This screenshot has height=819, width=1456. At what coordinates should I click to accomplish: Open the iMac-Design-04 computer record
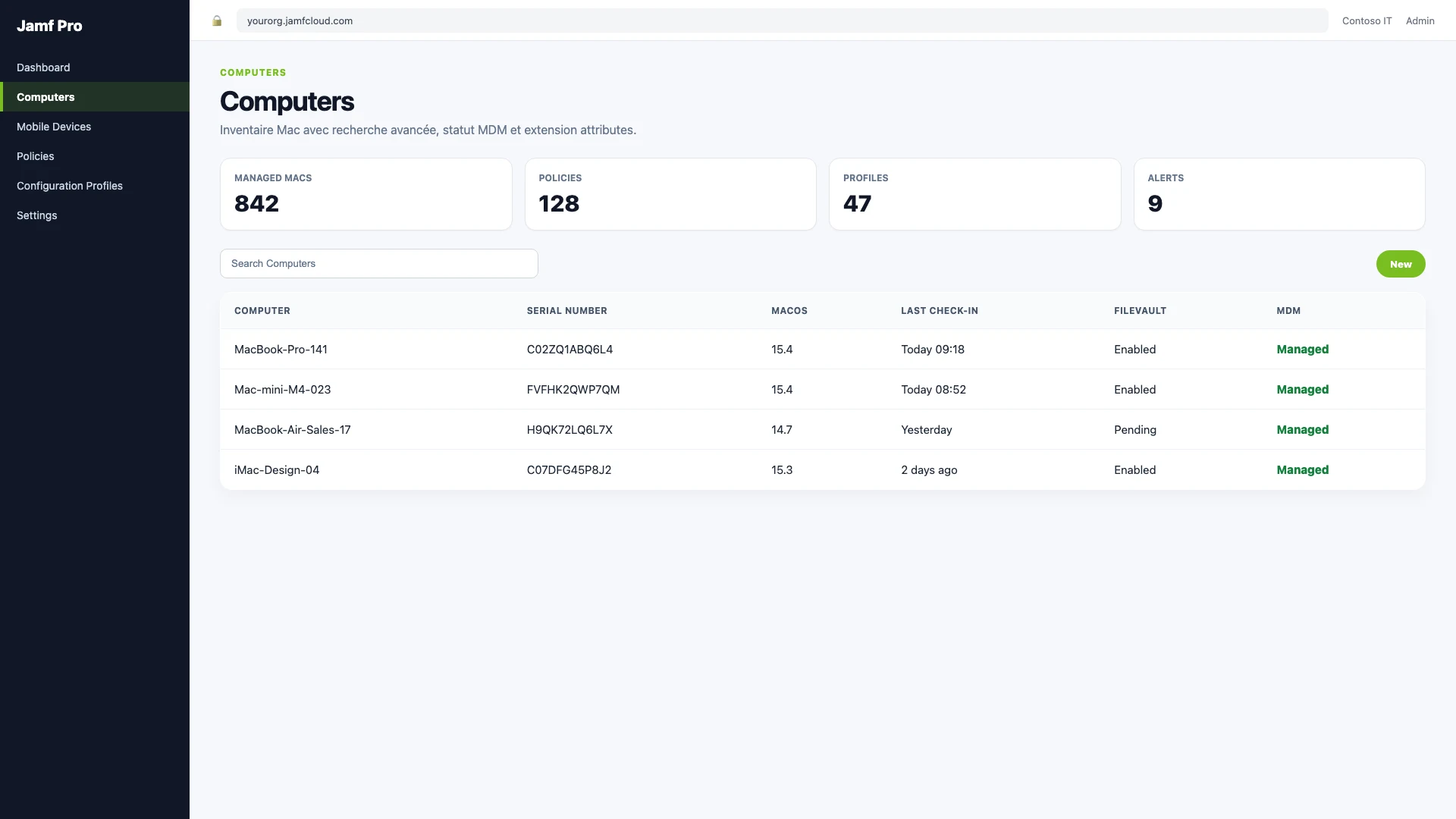[x=277, y=470]
